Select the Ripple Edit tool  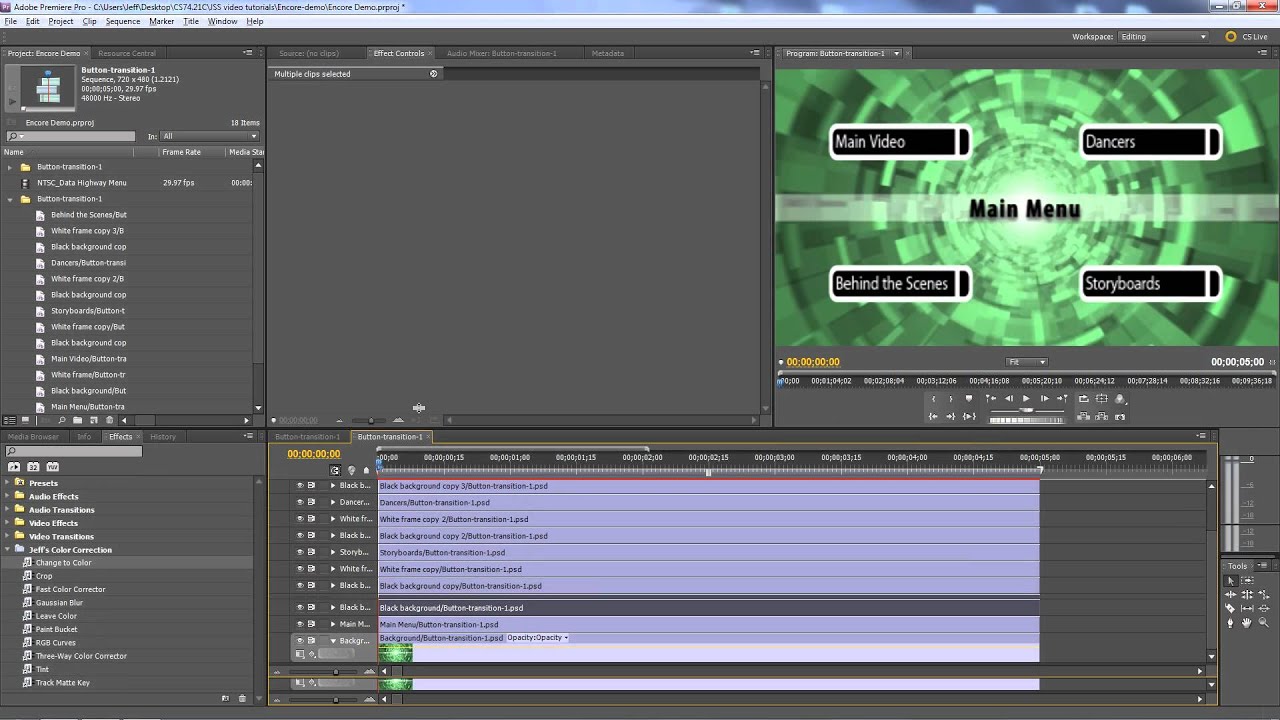pyautogui.click(x=1231, y=594)
